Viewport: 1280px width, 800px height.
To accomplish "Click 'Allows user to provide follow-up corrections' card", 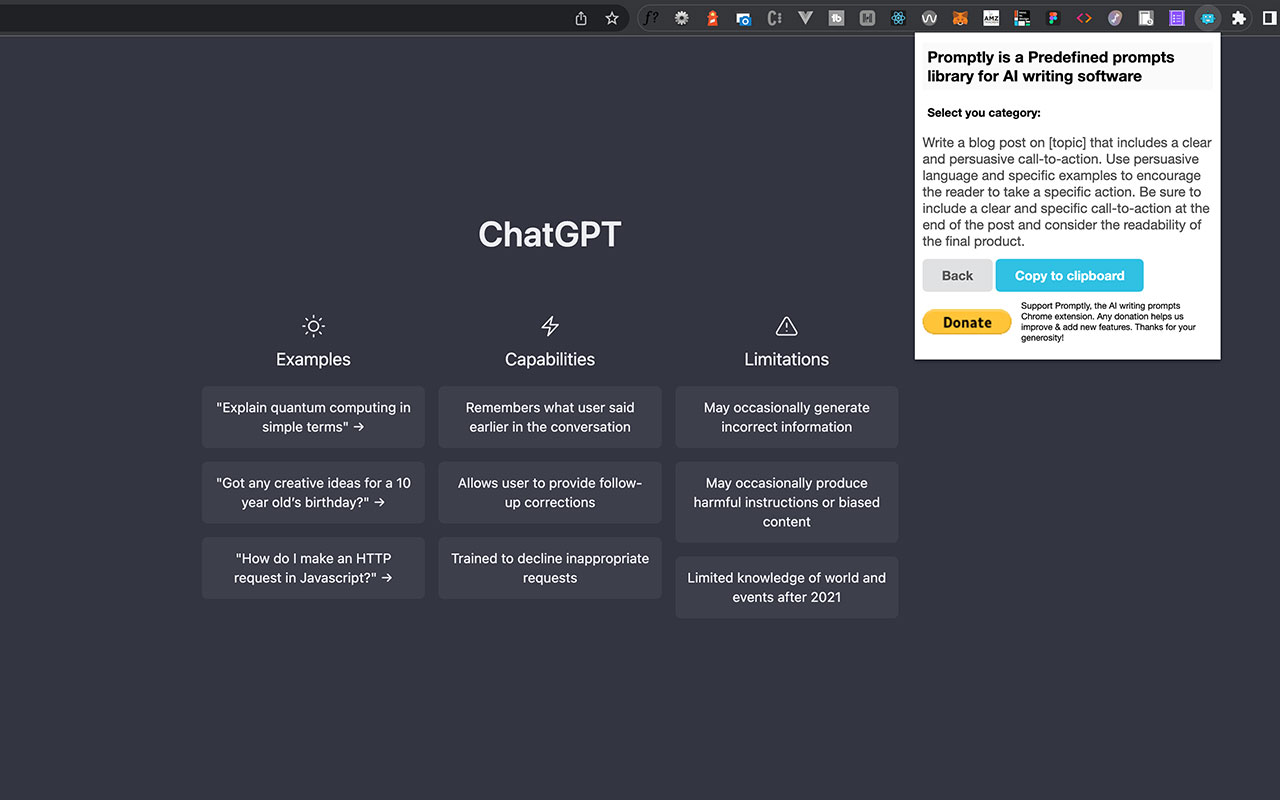I will pos(550,492).
